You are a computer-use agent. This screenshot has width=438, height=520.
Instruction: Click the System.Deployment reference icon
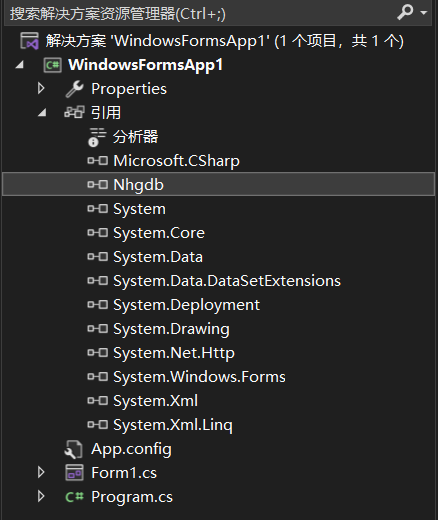98,305
